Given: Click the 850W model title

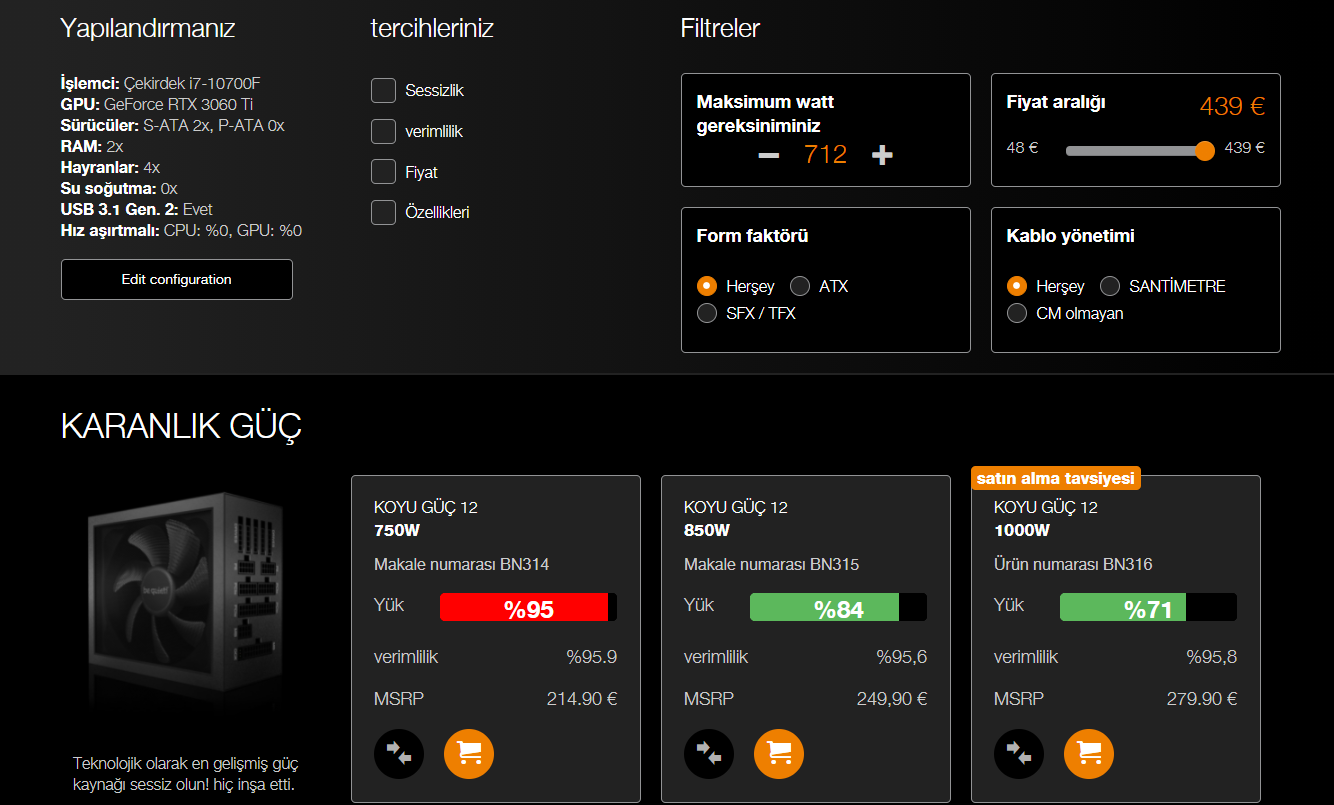Looking at the screenshot, I should pos(736,518).
